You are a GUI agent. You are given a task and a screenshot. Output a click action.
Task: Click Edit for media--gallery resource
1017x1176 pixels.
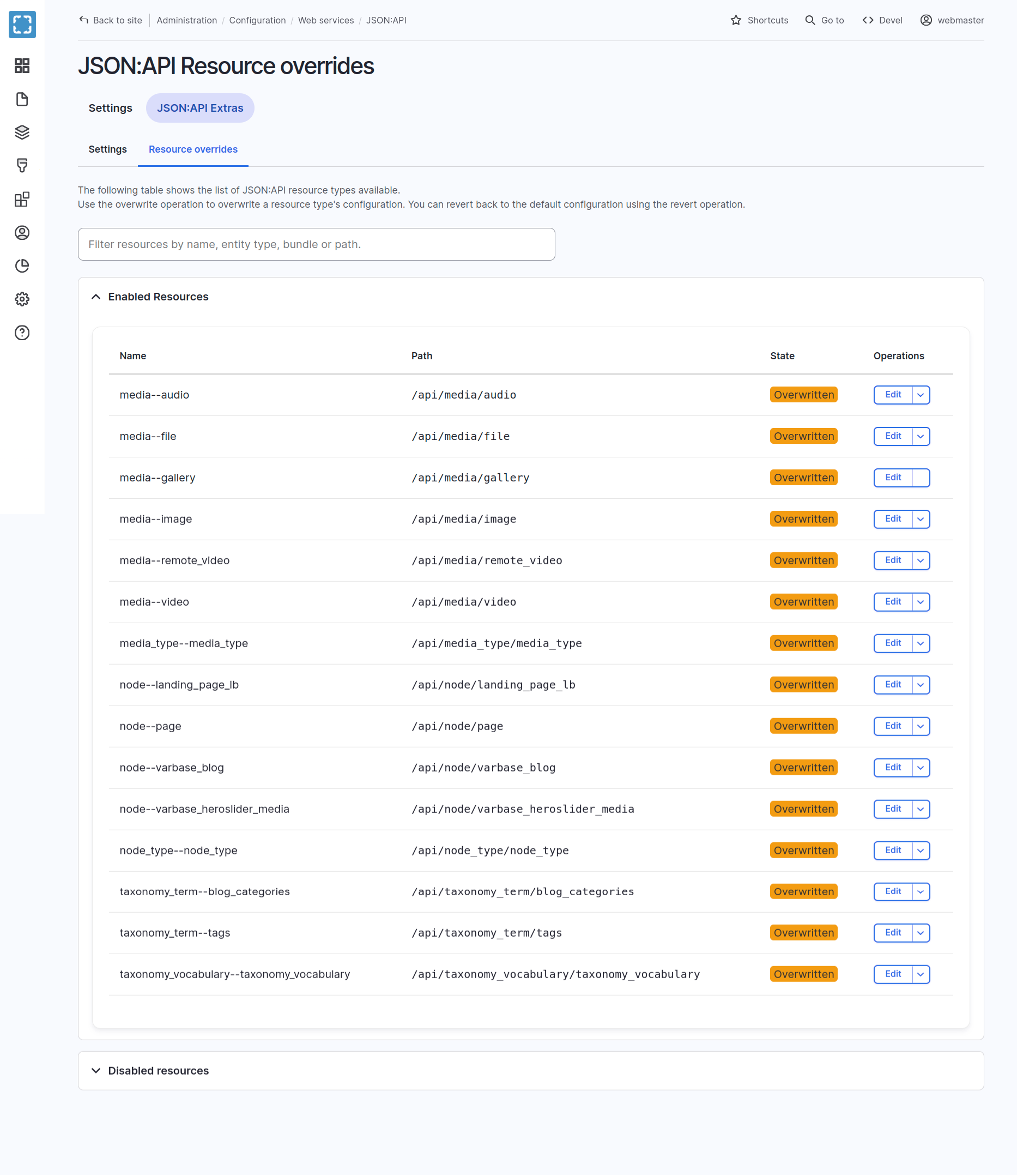coord(893,478)
